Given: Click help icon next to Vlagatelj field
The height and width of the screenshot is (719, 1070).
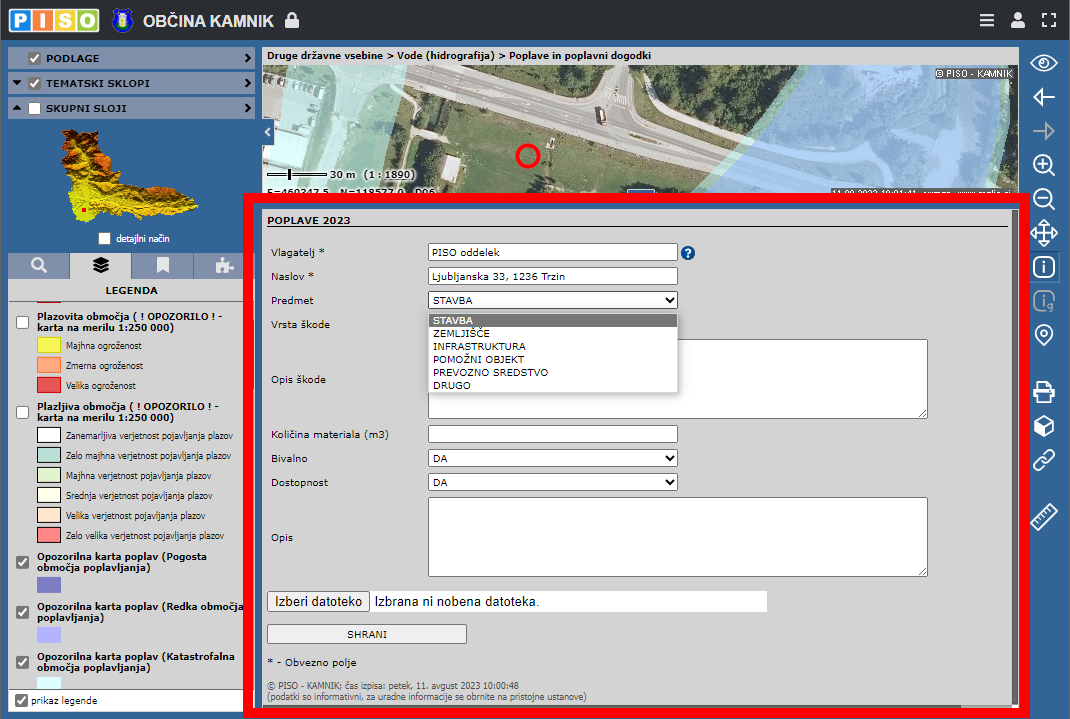Looking at the screenshot, I should [x=688, y=253].
